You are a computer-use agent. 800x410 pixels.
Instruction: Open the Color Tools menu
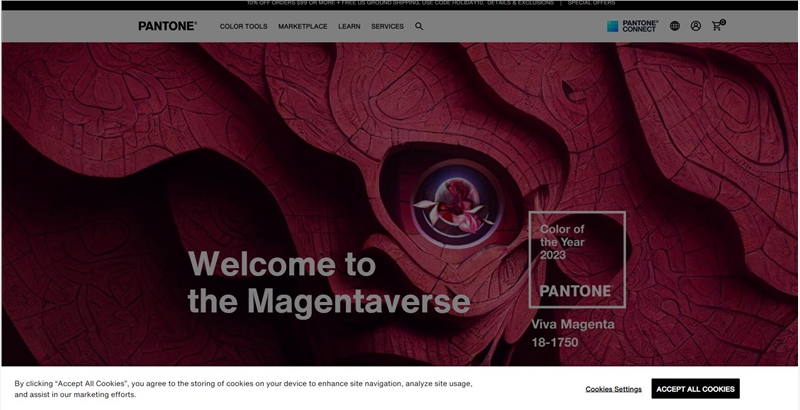(x=243, y=27)
